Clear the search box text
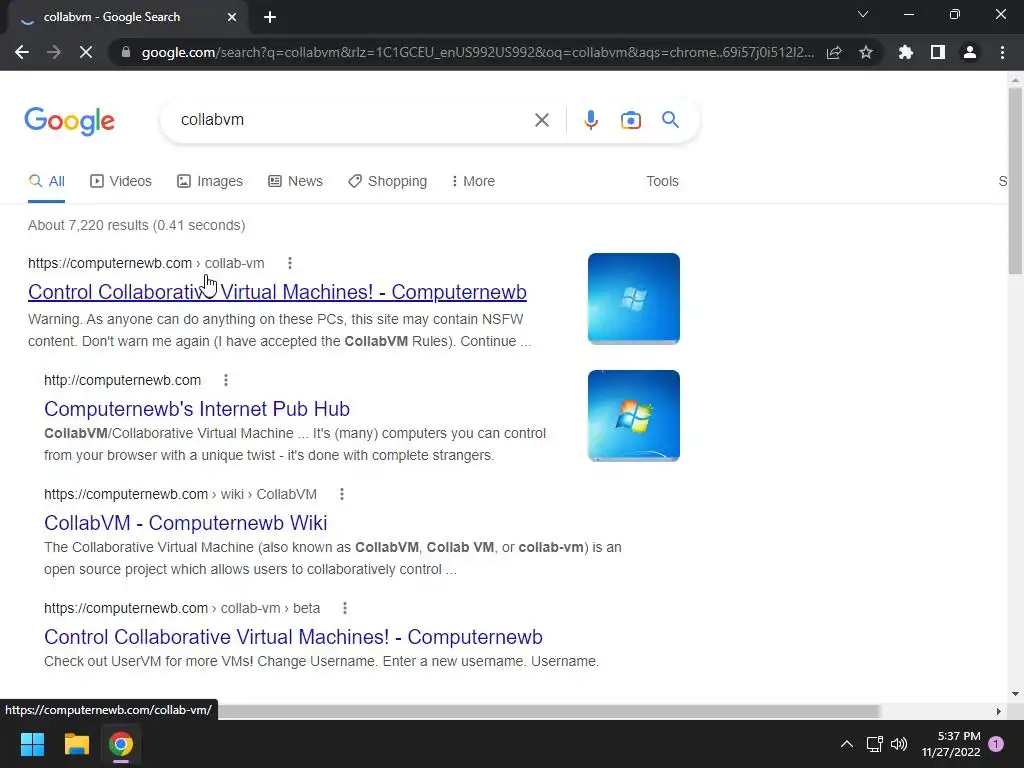 (541, 120)
